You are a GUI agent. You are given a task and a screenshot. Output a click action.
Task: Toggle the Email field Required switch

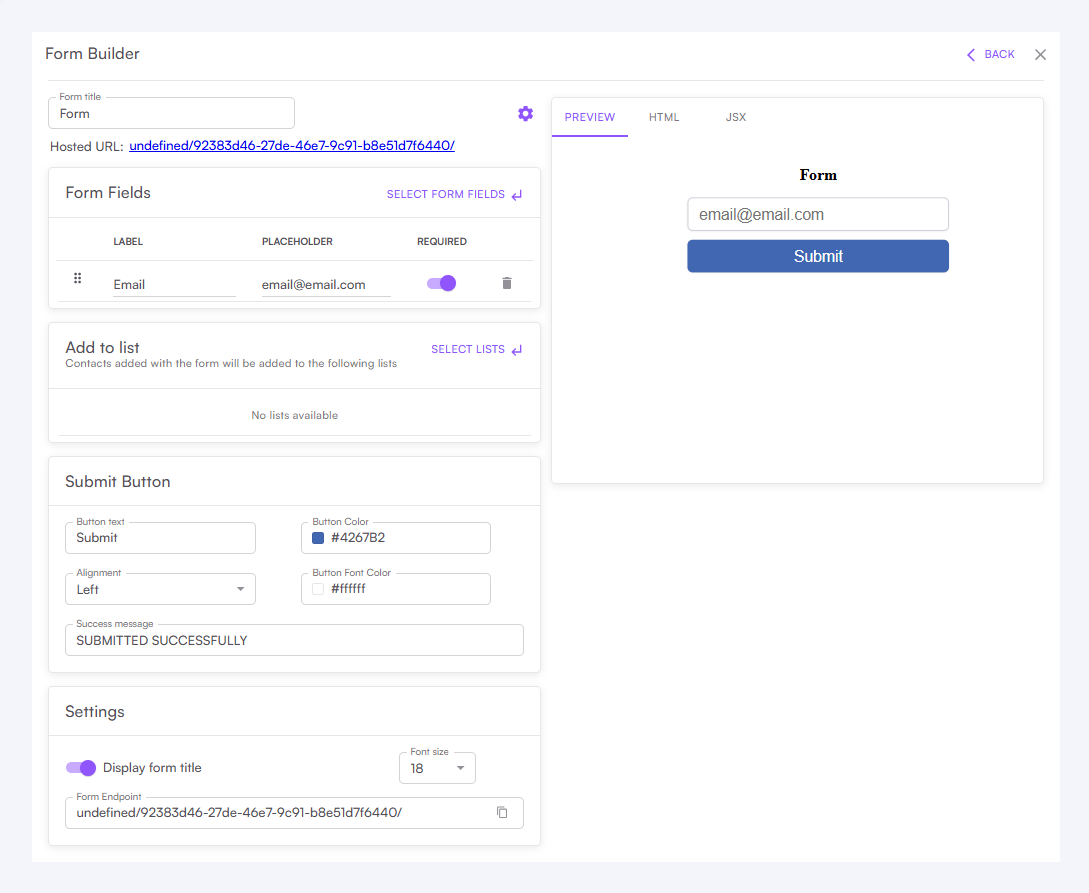(441, 283)
